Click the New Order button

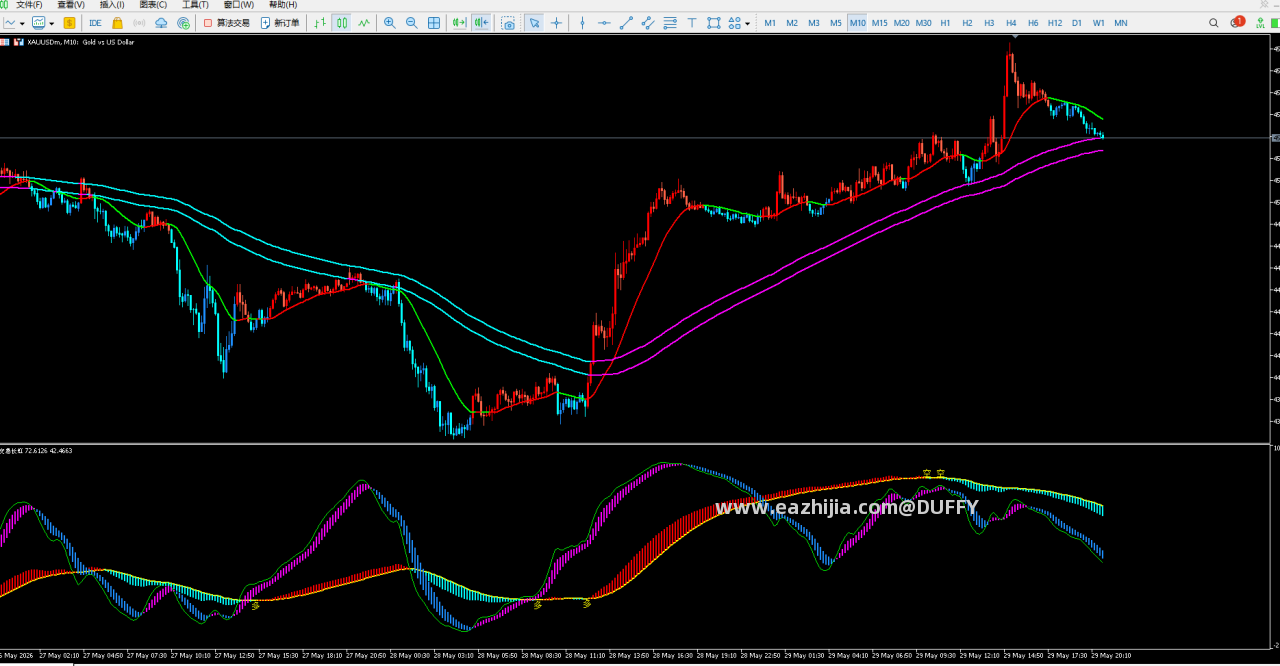point(280,23)
